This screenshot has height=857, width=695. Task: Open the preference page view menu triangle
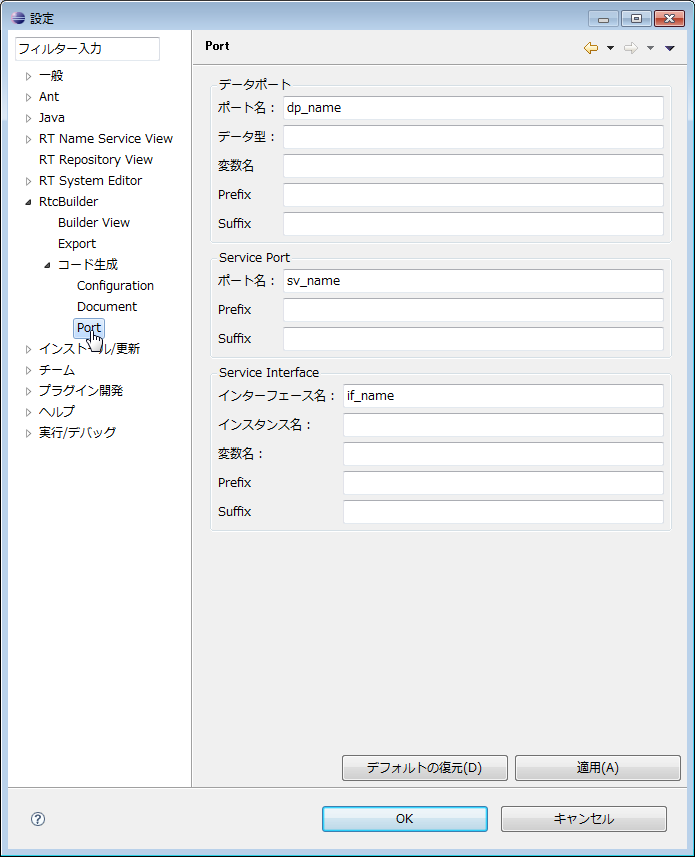[x=669, y=48]
